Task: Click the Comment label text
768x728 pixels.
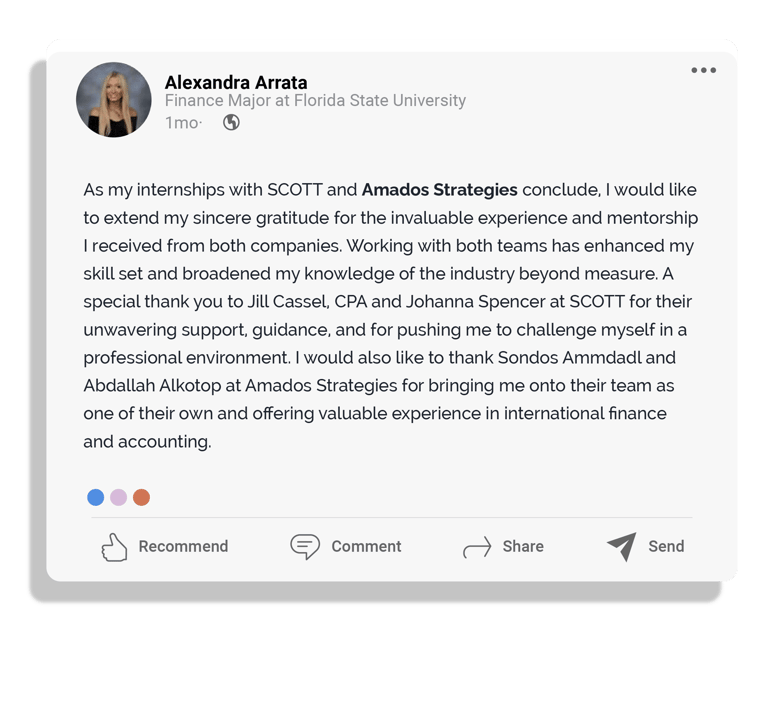Action: pyautogui.click(x=366, y=546)
